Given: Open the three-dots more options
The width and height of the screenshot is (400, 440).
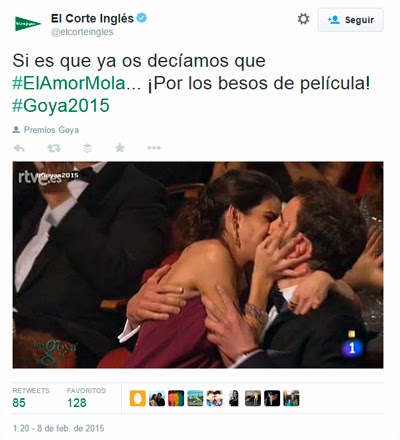Looking at the screenshot, I should 154,148.
